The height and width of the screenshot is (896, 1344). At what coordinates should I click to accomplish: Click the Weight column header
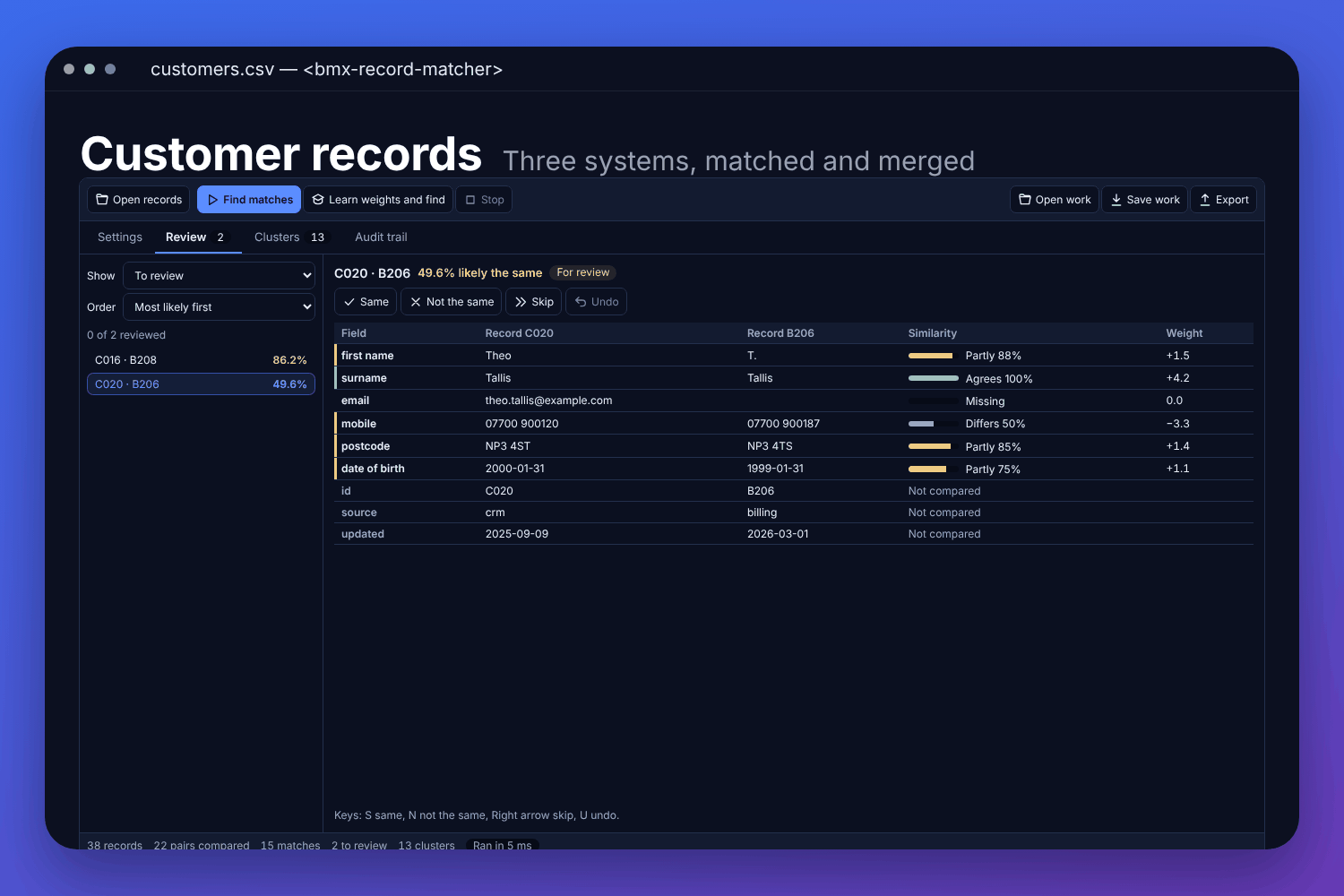pos(1185,333)
